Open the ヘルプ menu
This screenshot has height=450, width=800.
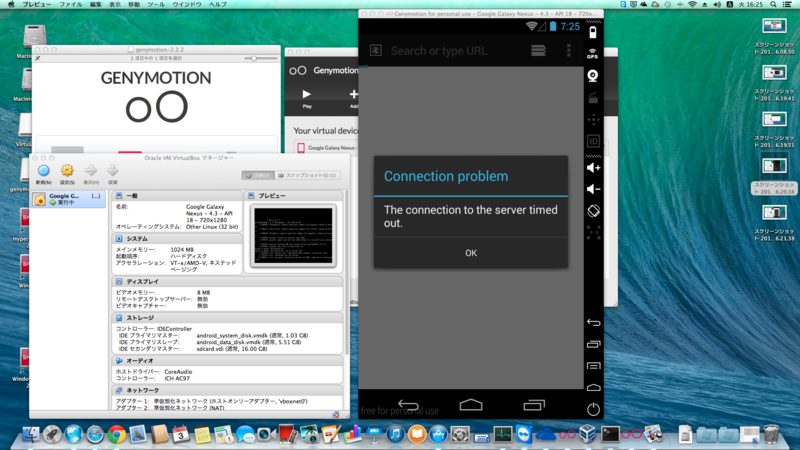tap(218, 4)
